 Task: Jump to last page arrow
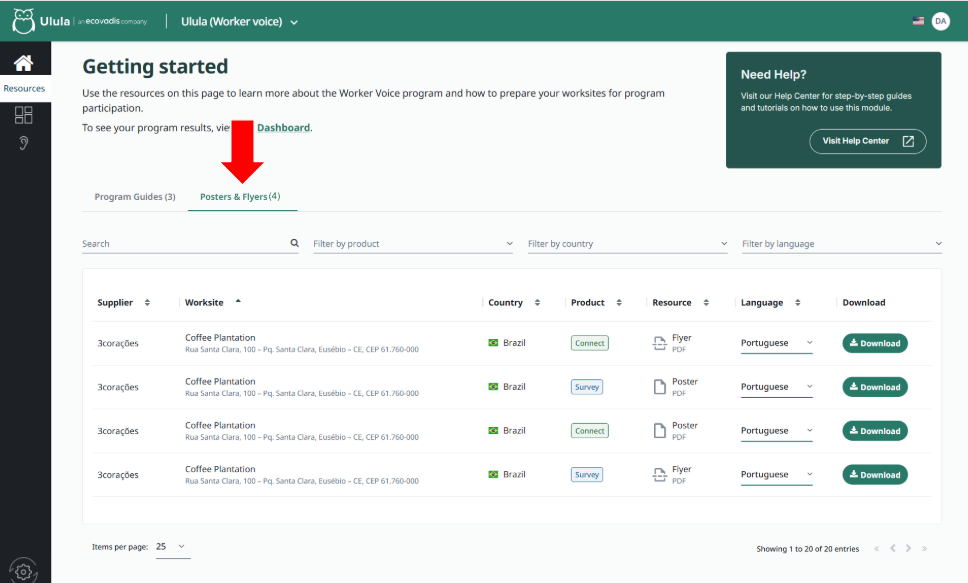(924, 548)
